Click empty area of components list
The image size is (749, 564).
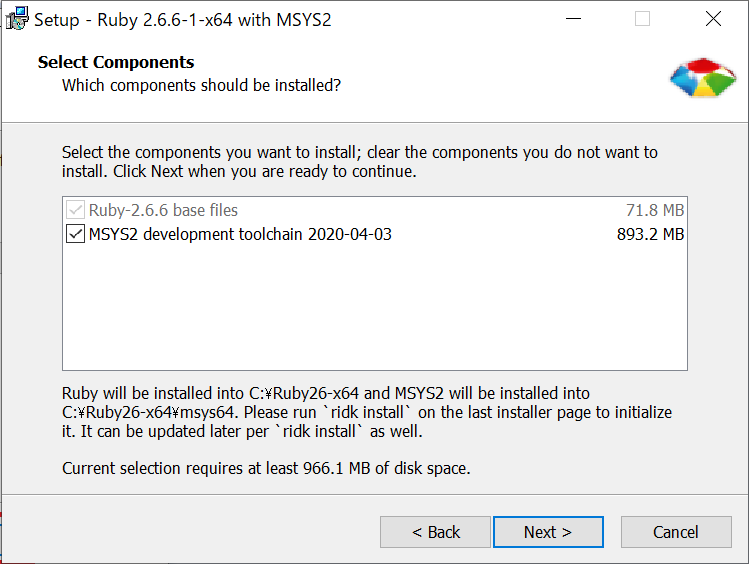click(x=375, y=308)
